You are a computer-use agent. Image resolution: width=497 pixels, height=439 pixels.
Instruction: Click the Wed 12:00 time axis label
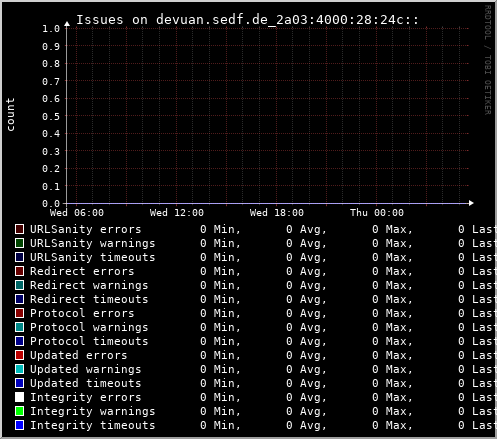pyautogui.click(x=177, y=213)
